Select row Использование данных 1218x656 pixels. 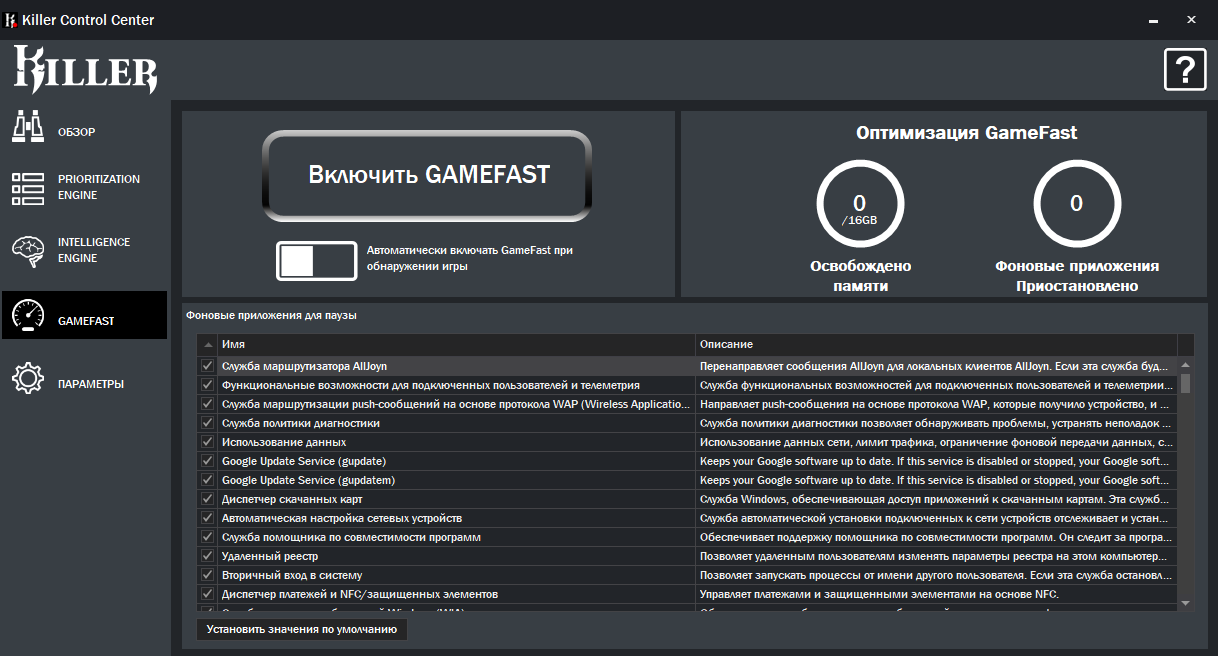[x=688, y=442]
